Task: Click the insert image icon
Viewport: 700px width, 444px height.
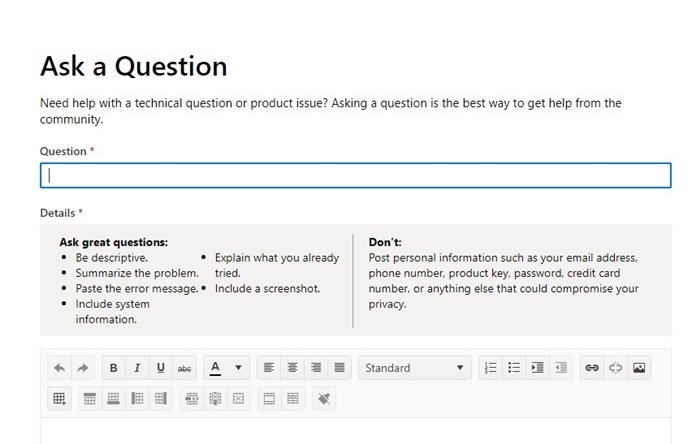Action: pos(639,368)
